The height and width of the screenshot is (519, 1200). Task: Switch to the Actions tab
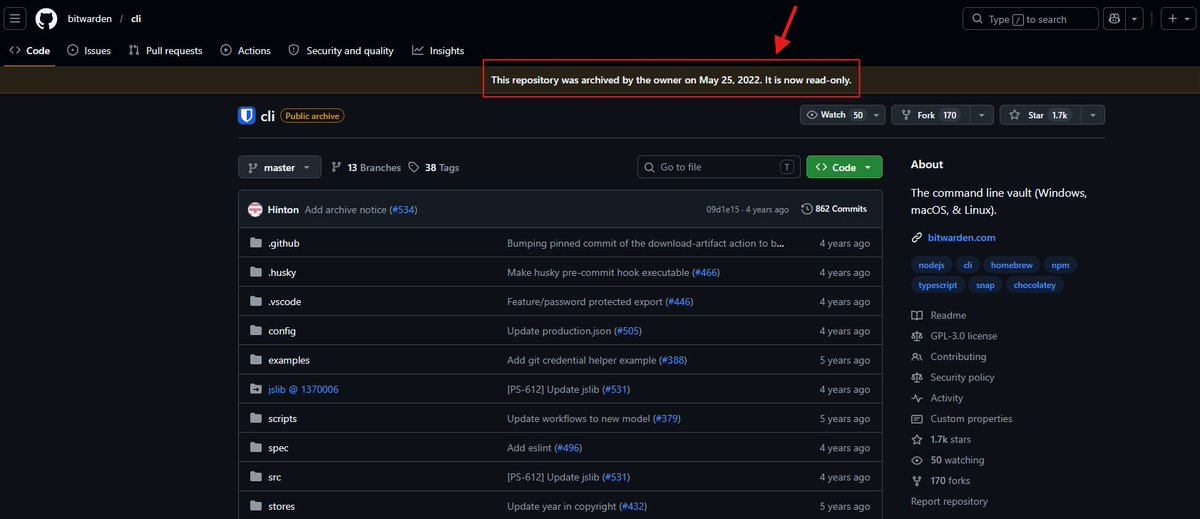245,50
